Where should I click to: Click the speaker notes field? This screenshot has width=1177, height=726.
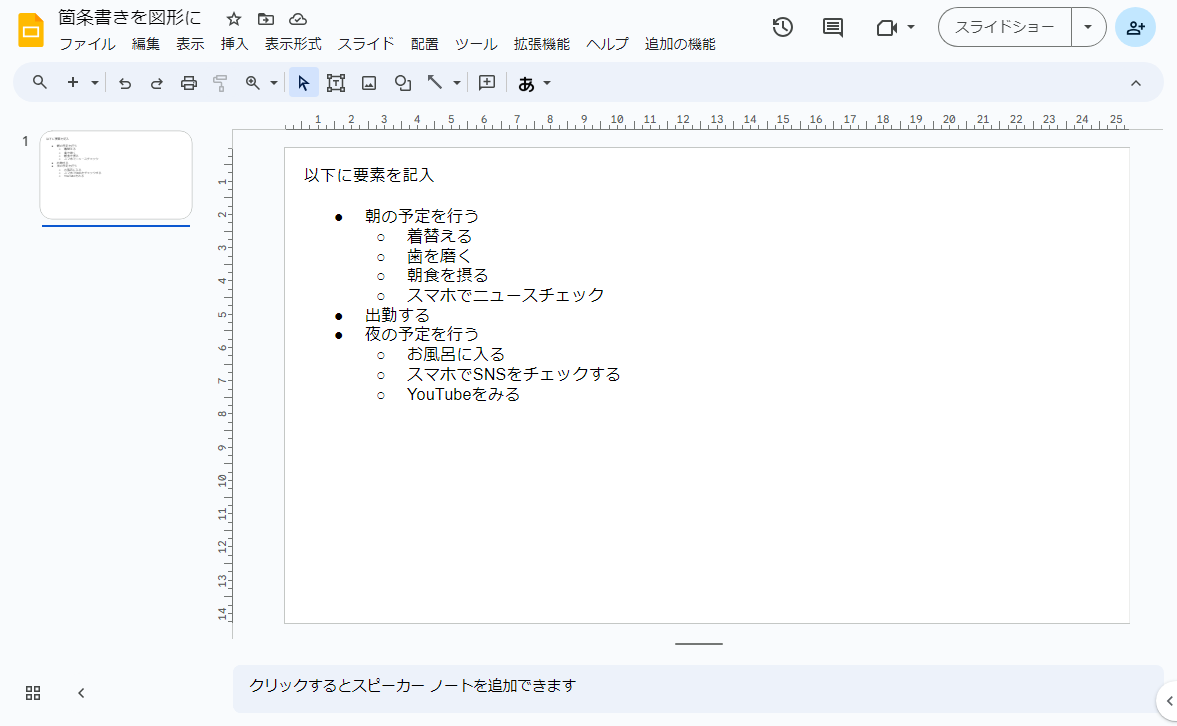[697, 687]
